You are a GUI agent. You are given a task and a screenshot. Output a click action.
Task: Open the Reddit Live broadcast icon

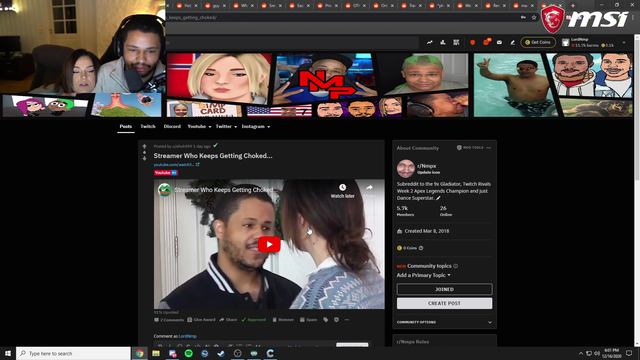pos(456,42)
